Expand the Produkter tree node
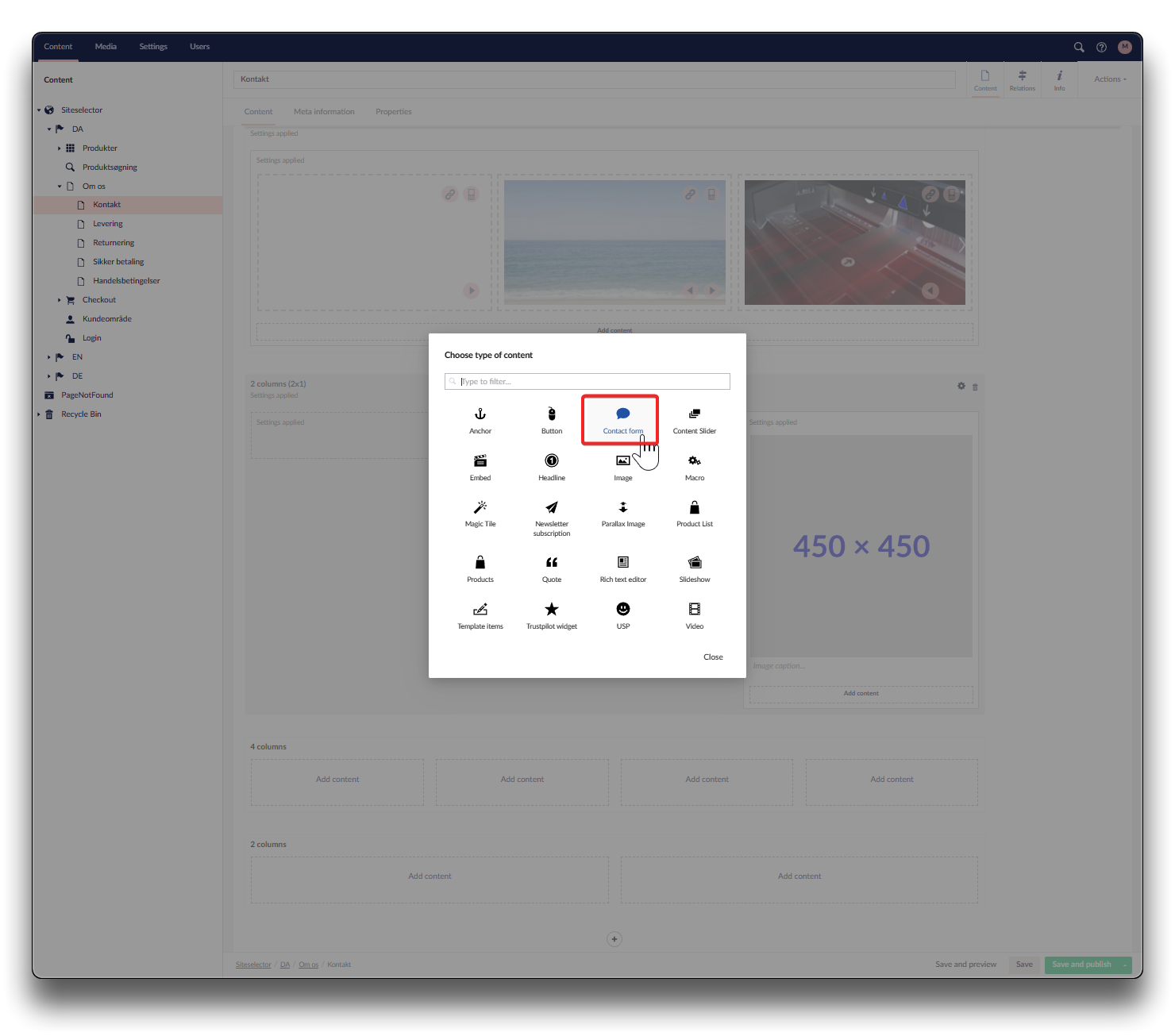The width and height of the screenshot is (1175, 1036). point(59,148)
